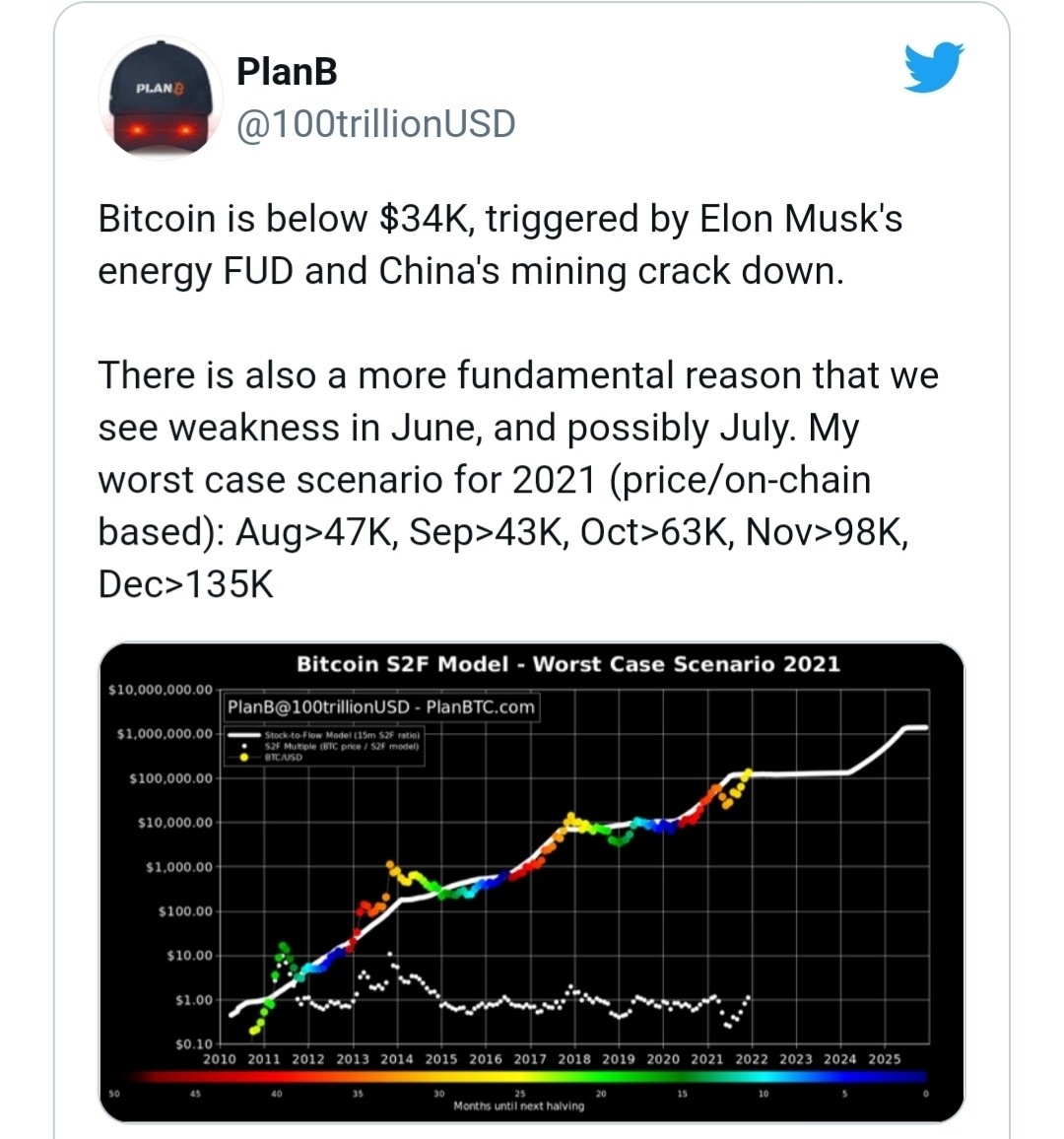
Task: Click the 2025 year label on x-axis
Action: (884, 1059)
